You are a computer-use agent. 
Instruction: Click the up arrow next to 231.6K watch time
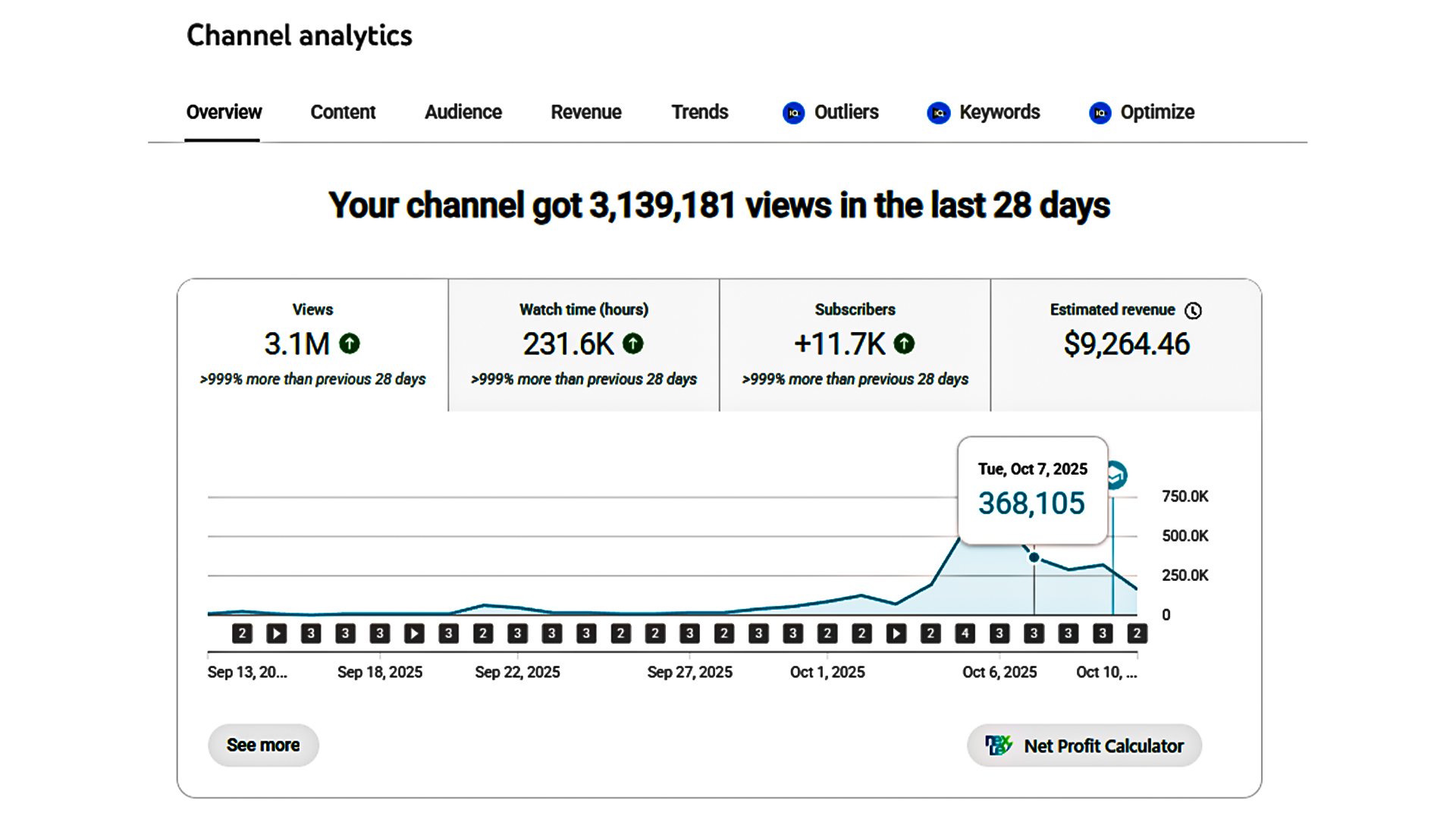633,344
